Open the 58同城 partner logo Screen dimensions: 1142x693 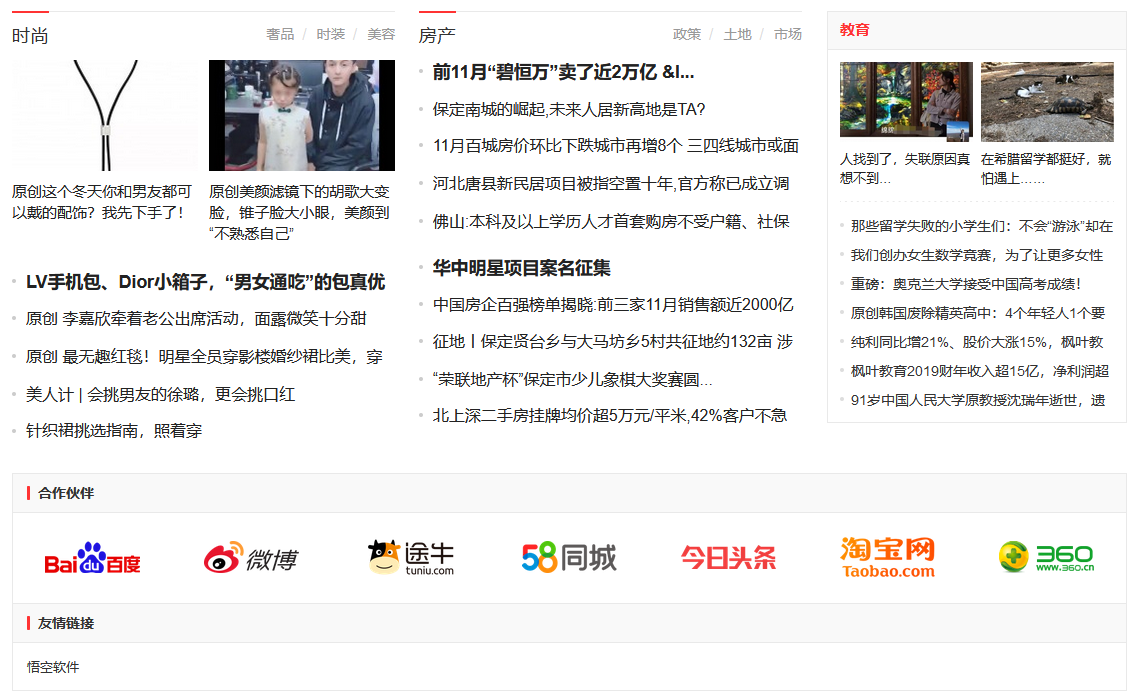569,558
